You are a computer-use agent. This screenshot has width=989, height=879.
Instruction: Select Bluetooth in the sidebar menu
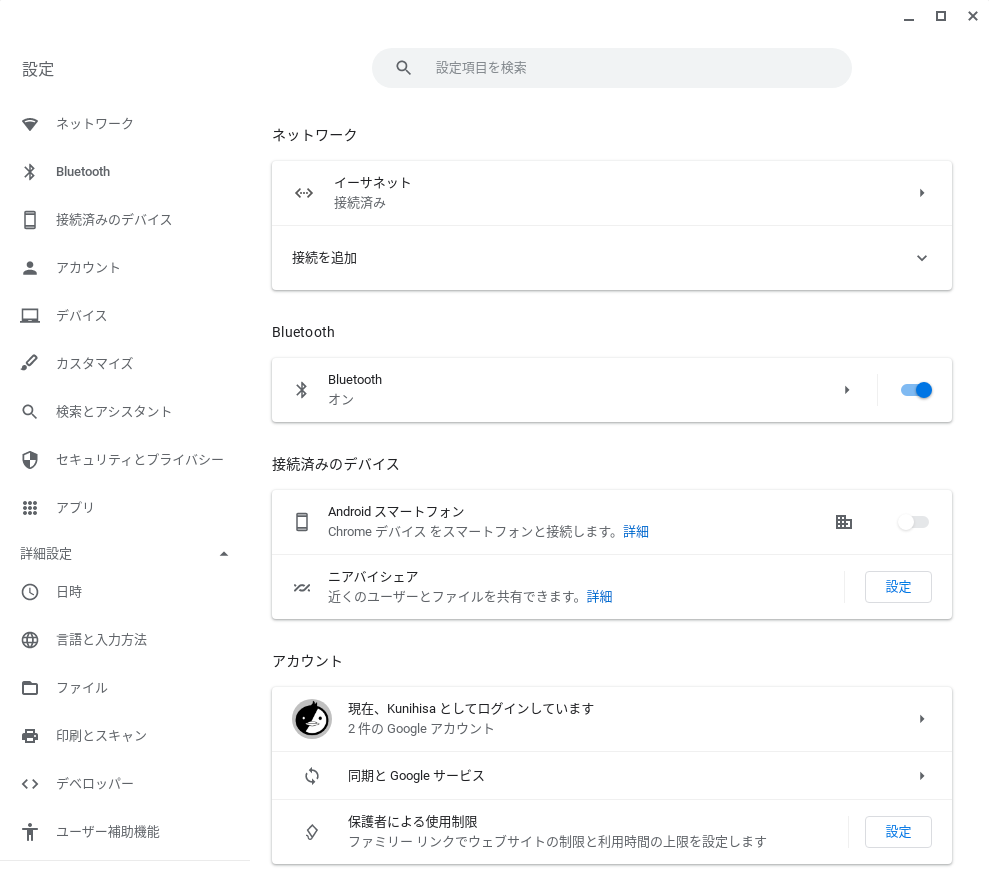tap(83, 172)
